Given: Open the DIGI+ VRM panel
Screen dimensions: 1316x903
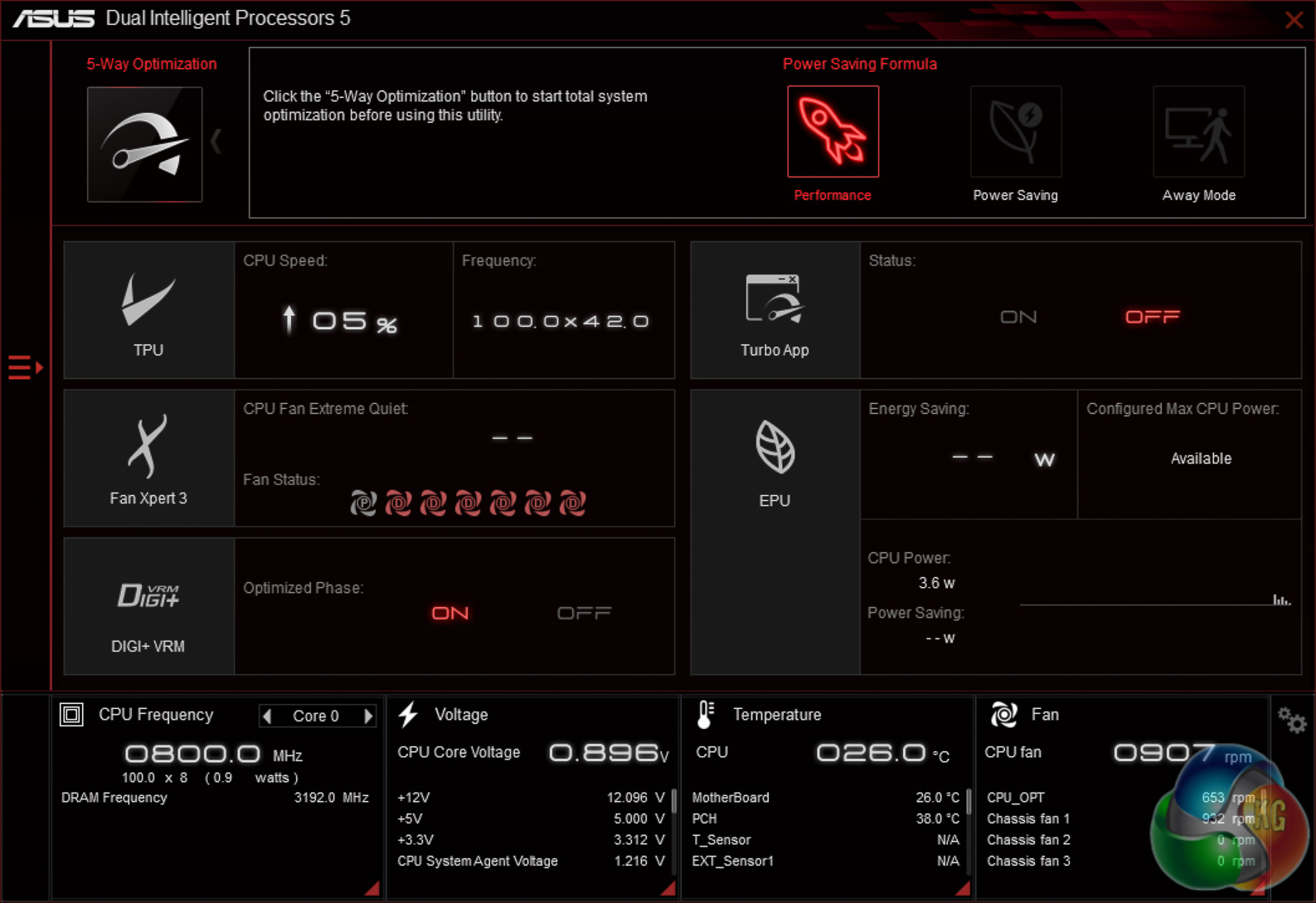Looking at the screenshot, I should (x=148, y=606).
